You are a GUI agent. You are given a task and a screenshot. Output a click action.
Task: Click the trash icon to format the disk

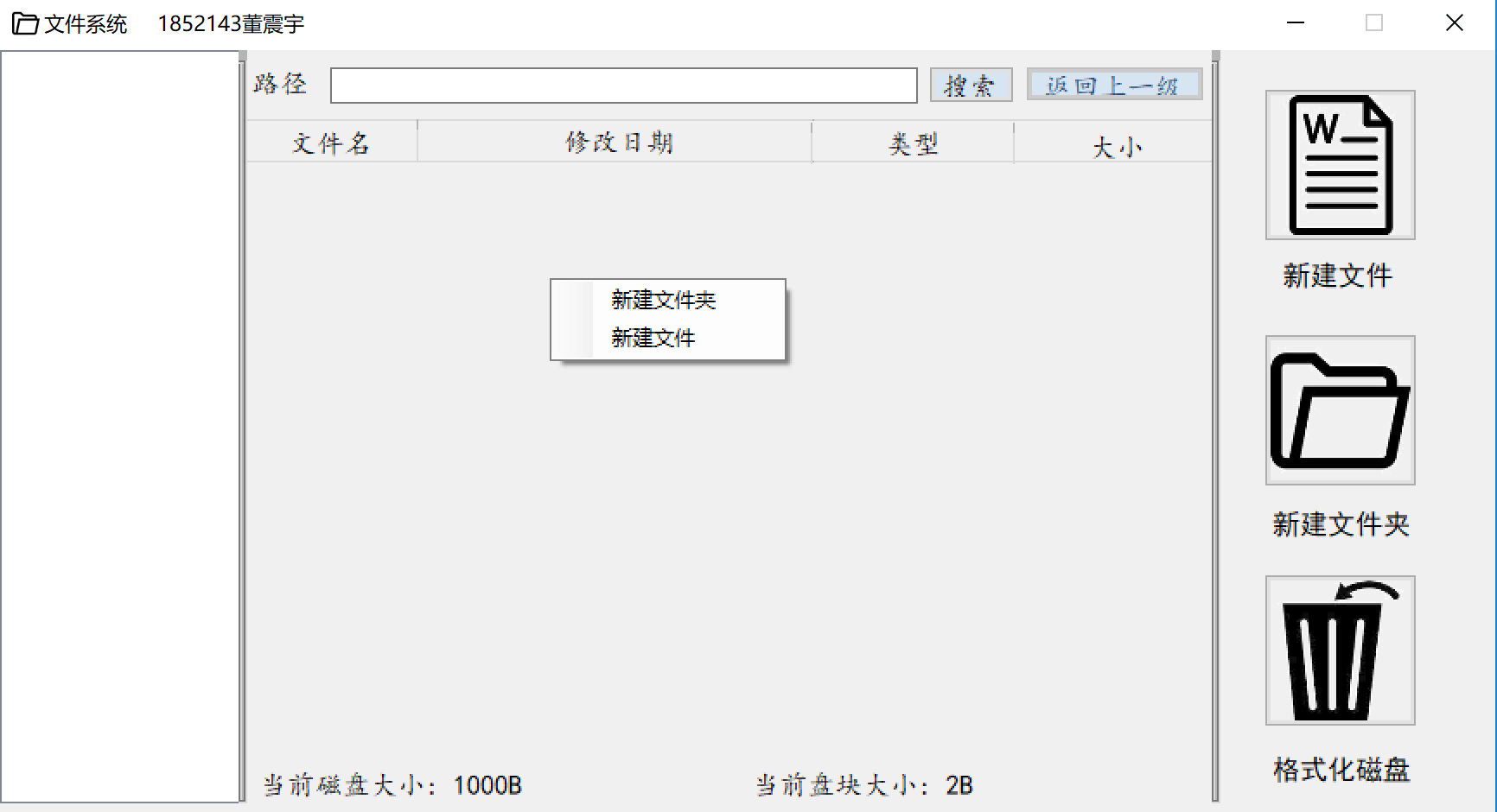coord(1339,650)
